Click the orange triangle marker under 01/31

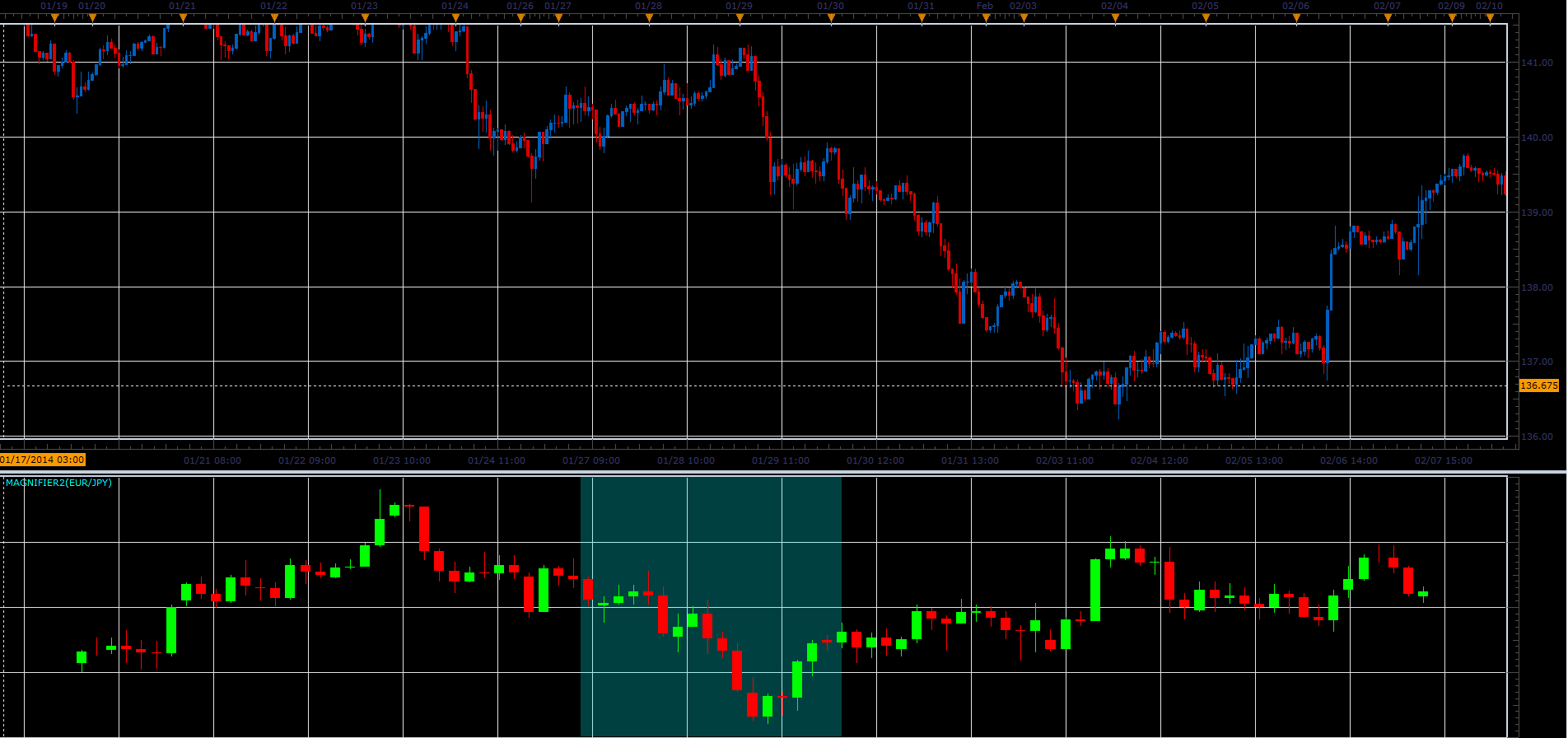(x=922, y=18)
